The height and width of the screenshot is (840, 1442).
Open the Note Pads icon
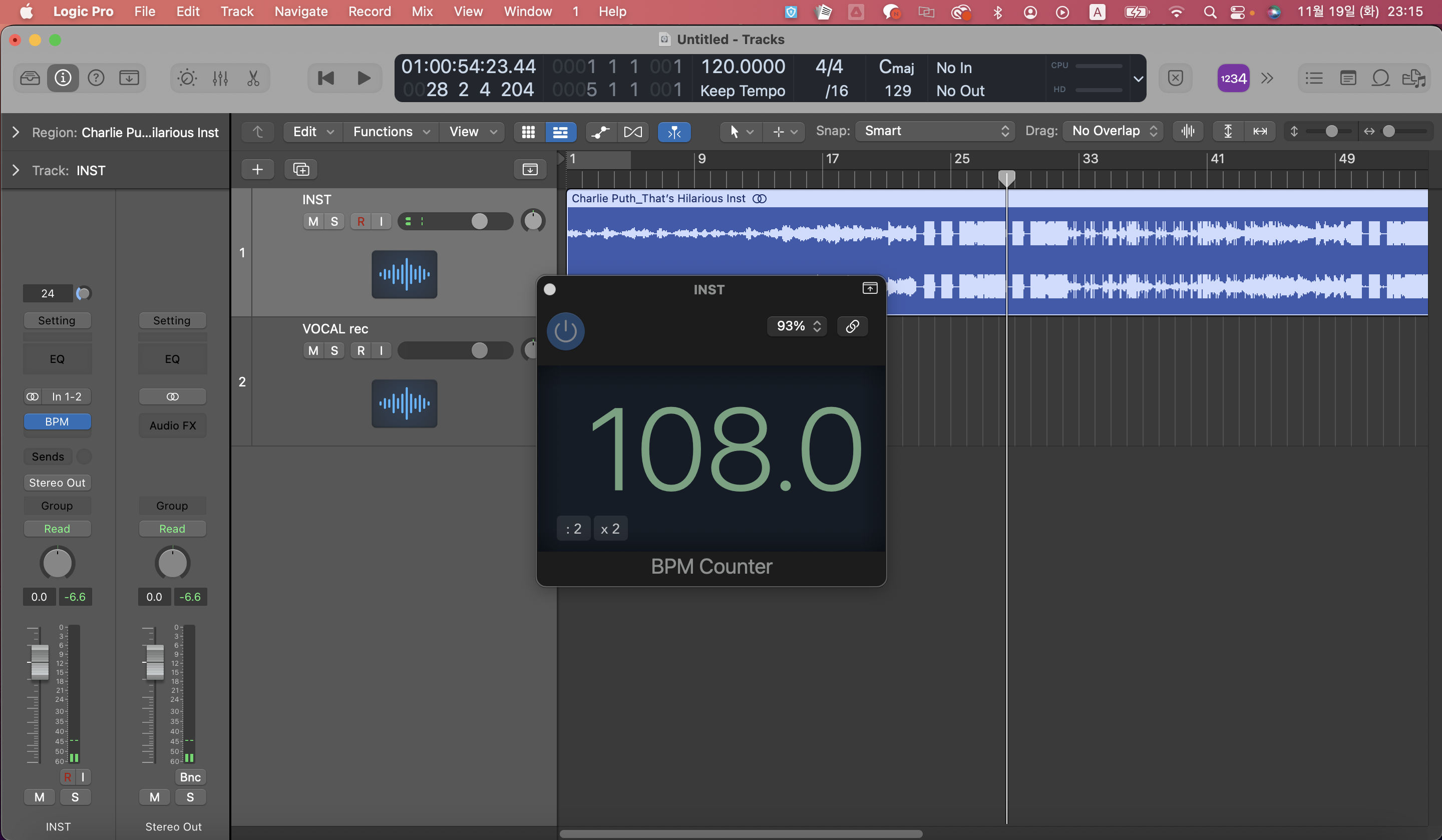pyautogui.click(x=1347, y=78)
